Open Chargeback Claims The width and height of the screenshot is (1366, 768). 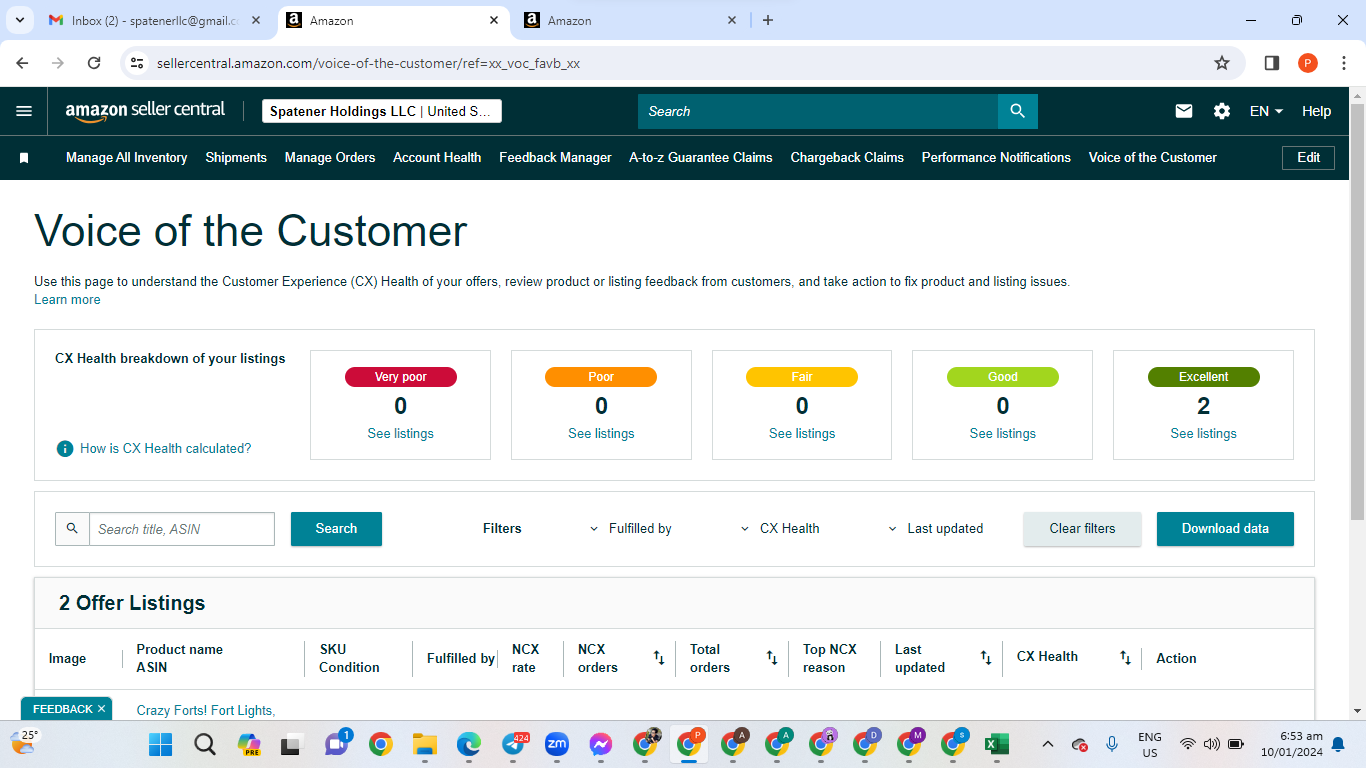point(847,158)
